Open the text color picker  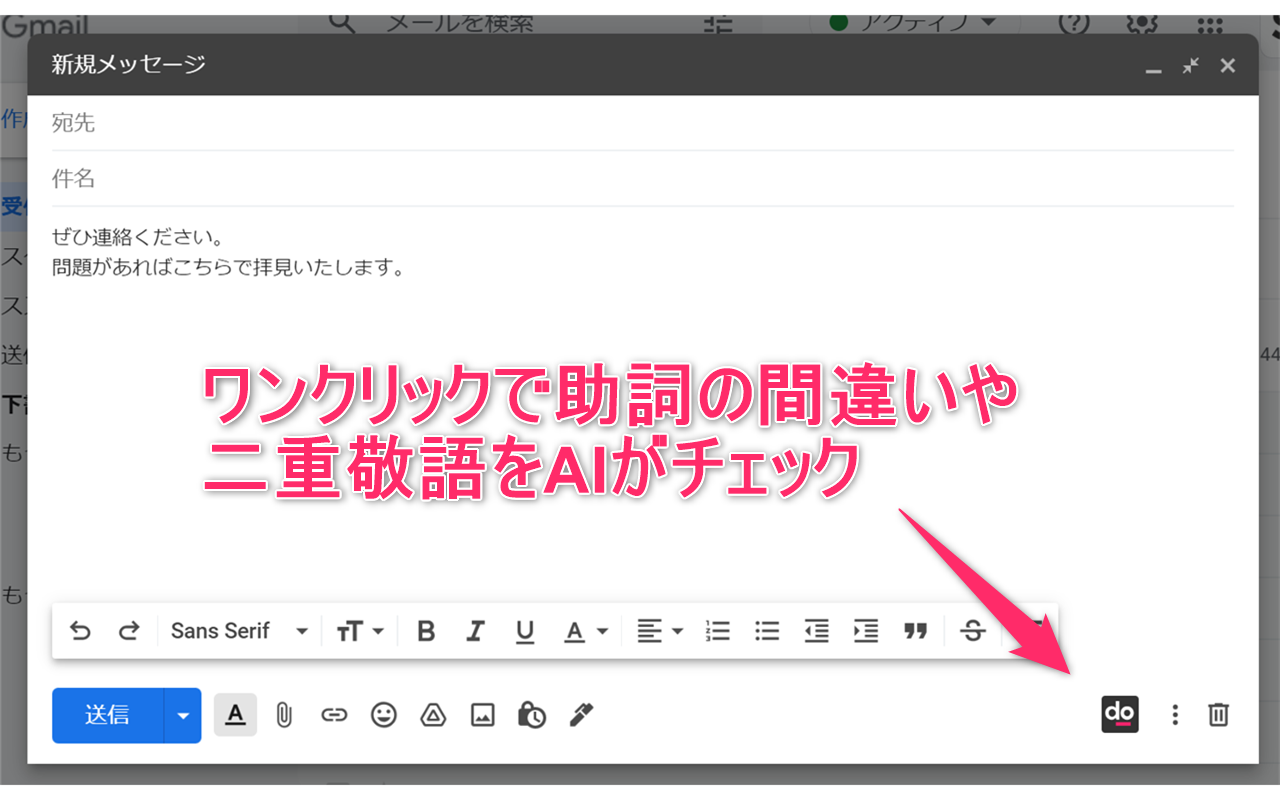pyautogui.click(x=586, y=631)
